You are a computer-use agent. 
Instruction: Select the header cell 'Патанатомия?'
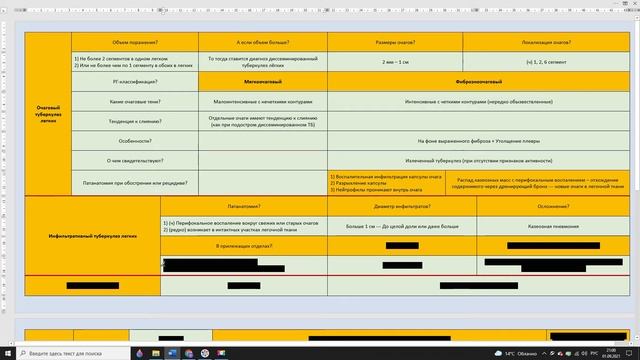click(x=244, y=206)
